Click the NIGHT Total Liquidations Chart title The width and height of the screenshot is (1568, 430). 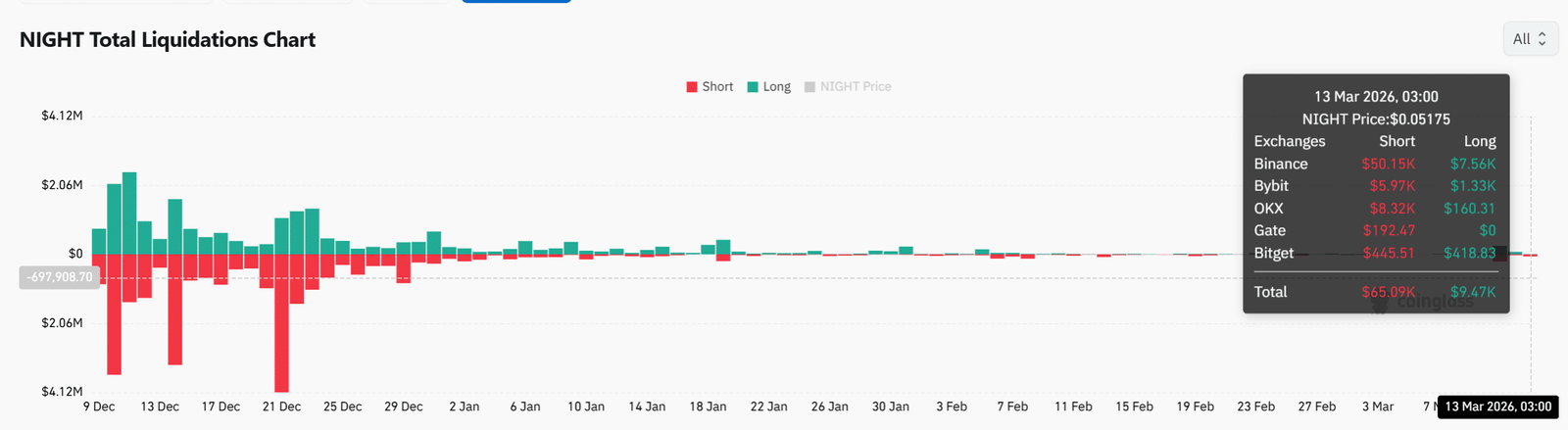[x=168, y=40]
